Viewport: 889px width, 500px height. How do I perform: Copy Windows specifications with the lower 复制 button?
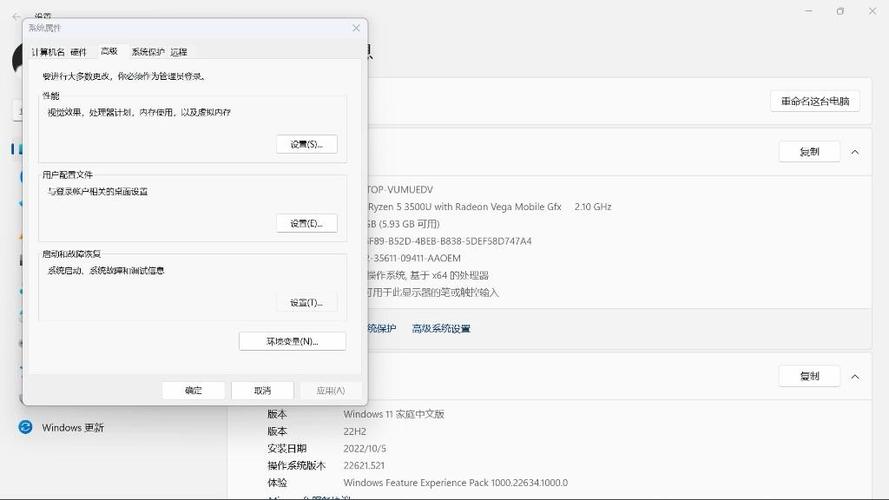[x=810, y=376]
